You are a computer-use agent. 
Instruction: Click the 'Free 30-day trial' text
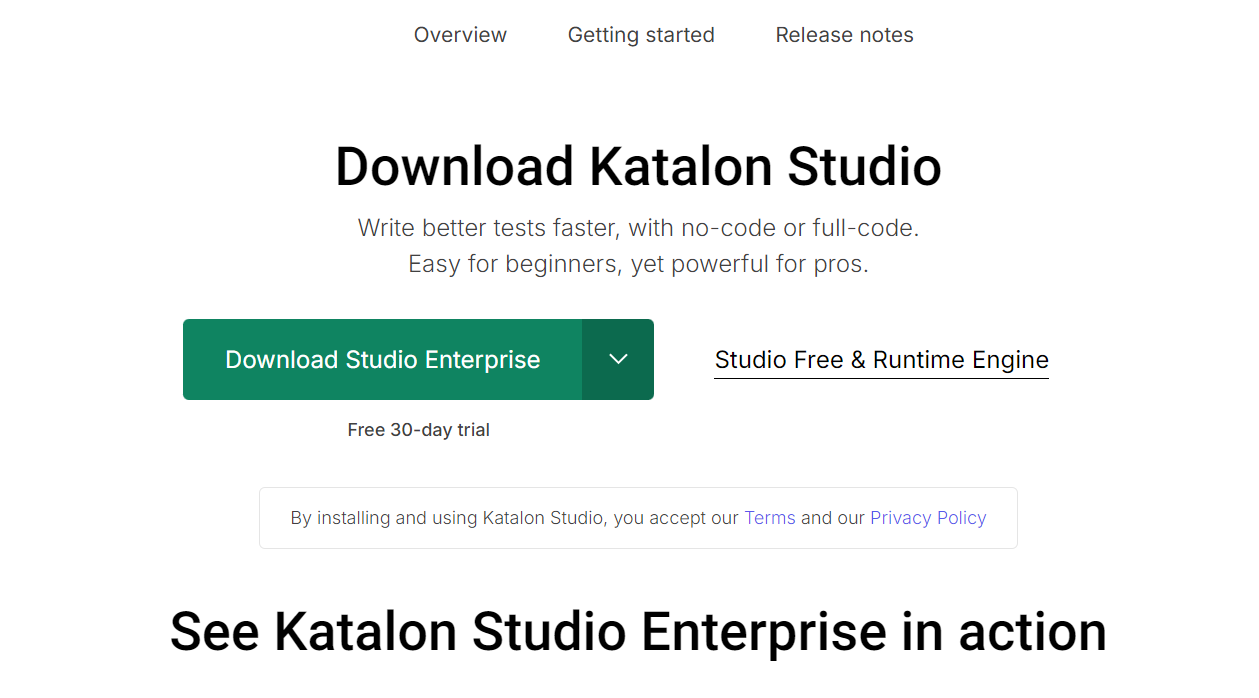tap(419, 430)
